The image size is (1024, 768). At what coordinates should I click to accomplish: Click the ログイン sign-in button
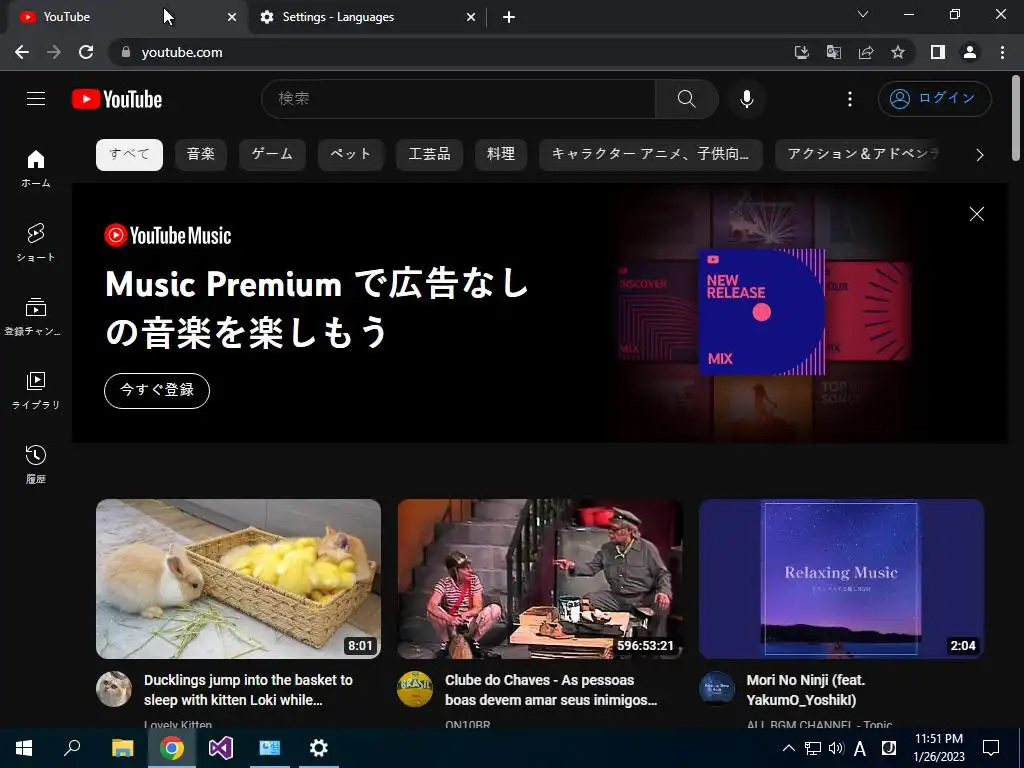(x=935, y=99)
